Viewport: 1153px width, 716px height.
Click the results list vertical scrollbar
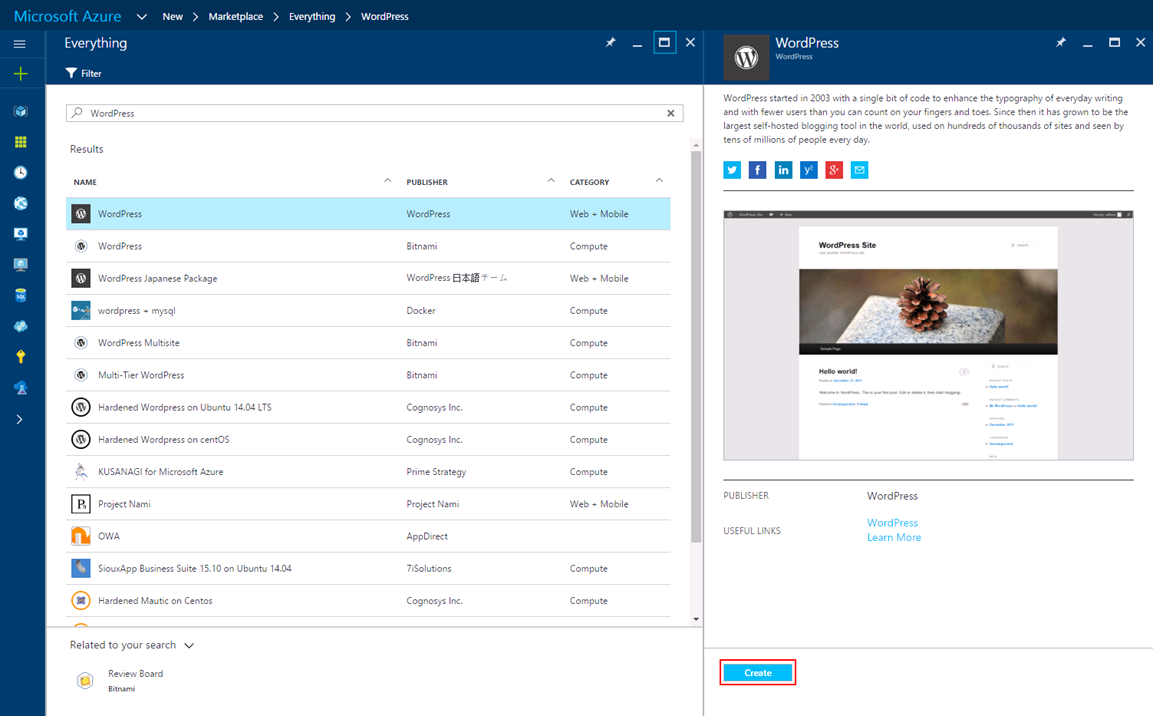[x=696, y=346]
